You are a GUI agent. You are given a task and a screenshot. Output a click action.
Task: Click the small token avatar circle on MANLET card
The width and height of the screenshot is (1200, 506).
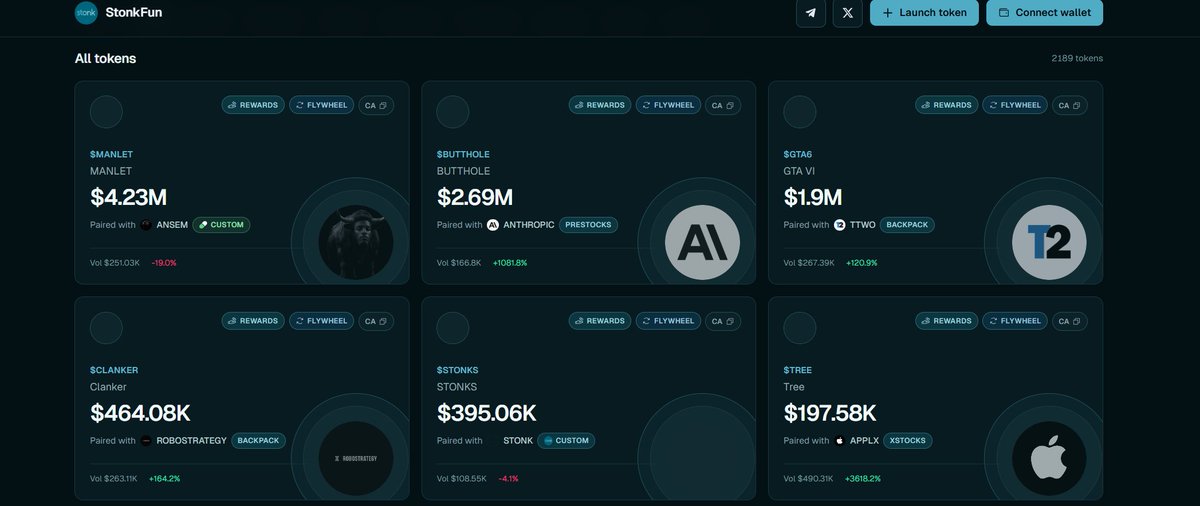(106, 112)
